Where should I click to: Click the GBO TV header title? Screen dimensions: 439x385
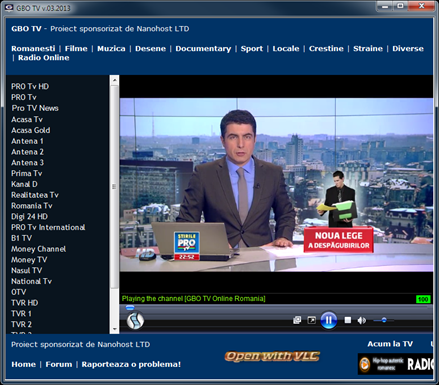[x=26, y=29]
